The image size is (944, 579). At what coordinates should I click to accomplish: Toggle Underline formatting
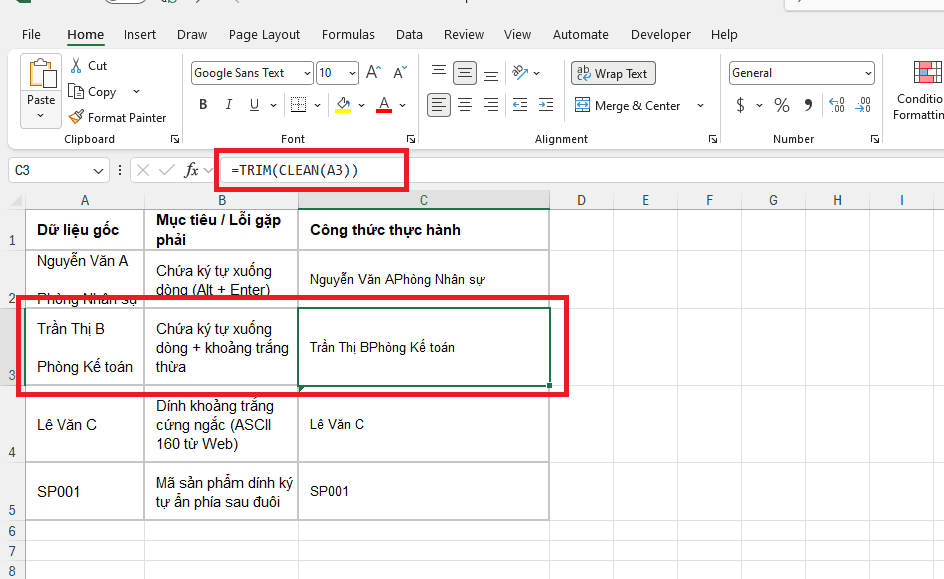click(x=255, y=105)
